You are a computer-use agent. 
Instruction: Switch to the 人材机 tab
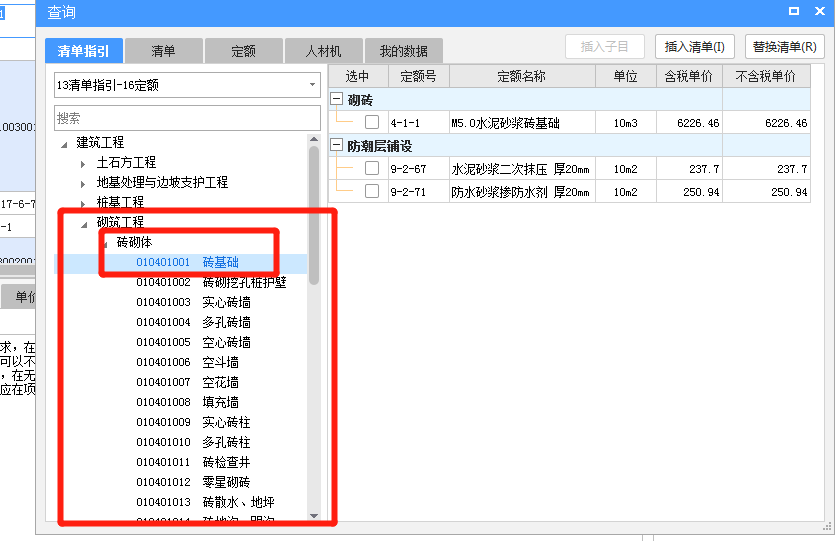[323, 51]
